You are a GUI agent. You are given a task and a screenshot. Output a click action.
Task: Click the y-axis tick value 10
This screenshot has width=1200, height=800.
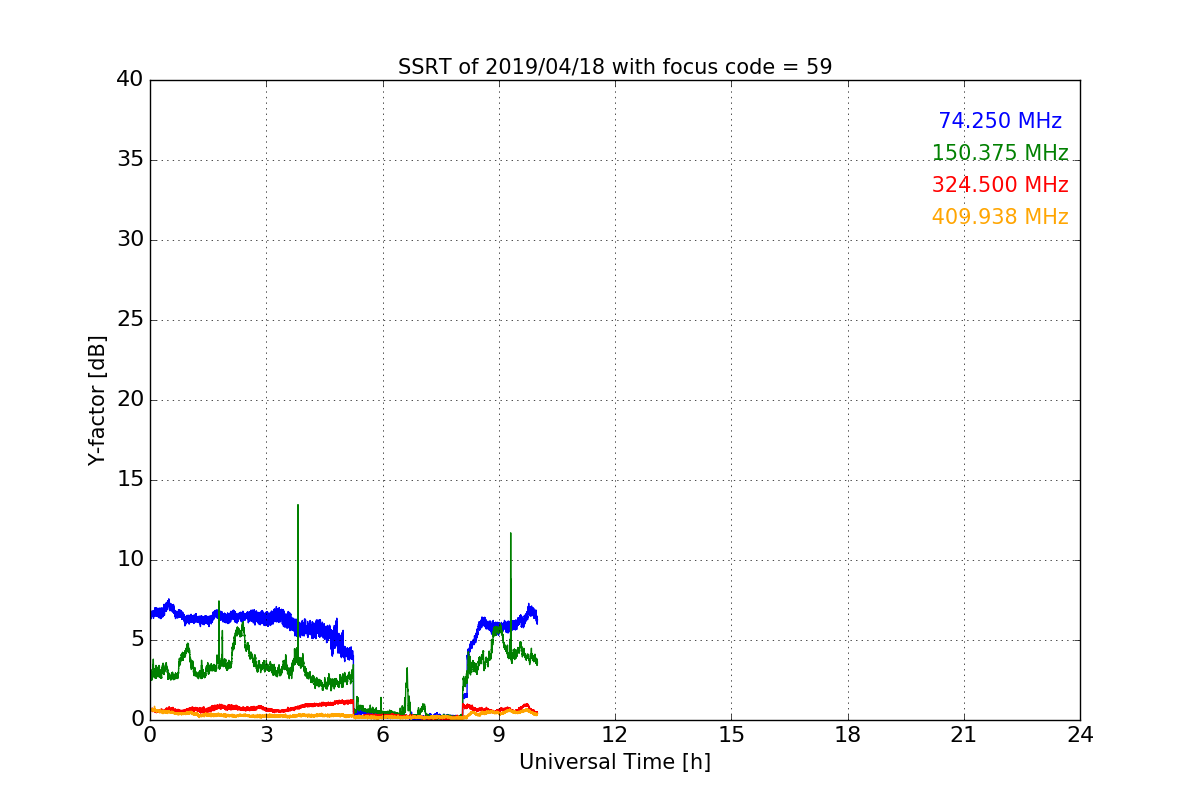pos(129,560)
